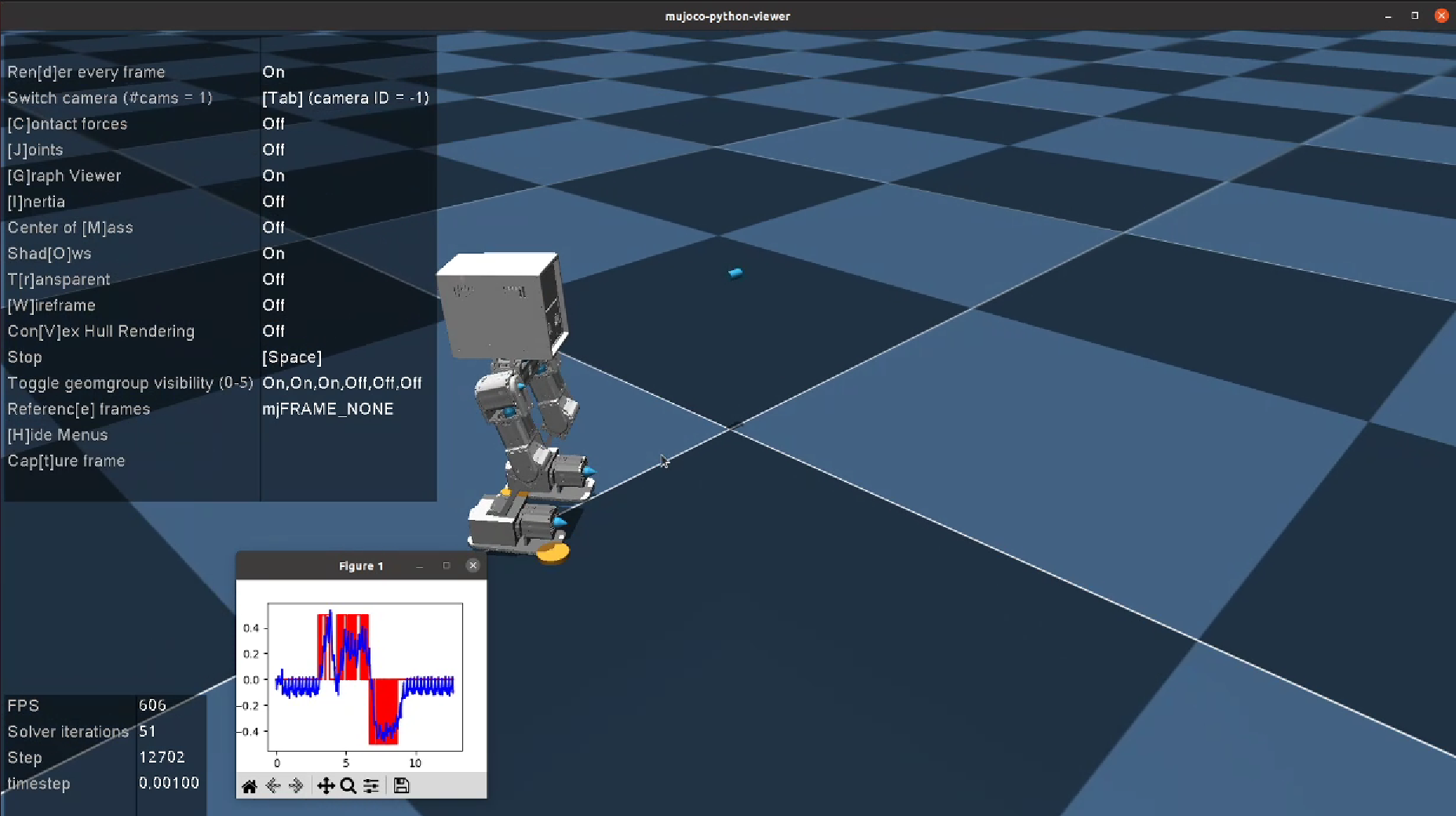Click the '[W]ireframe' label
Image resolution: width=1456 pixels, height=816 pixels.
point(52,306)
